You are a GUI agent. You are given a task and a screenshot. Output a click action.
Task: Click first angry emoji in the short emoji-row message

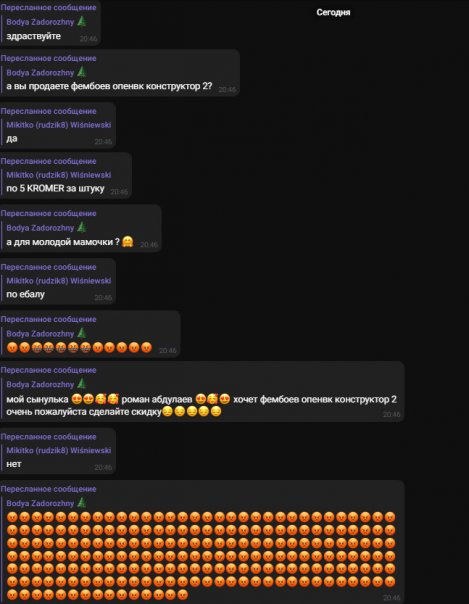point(12,347)
